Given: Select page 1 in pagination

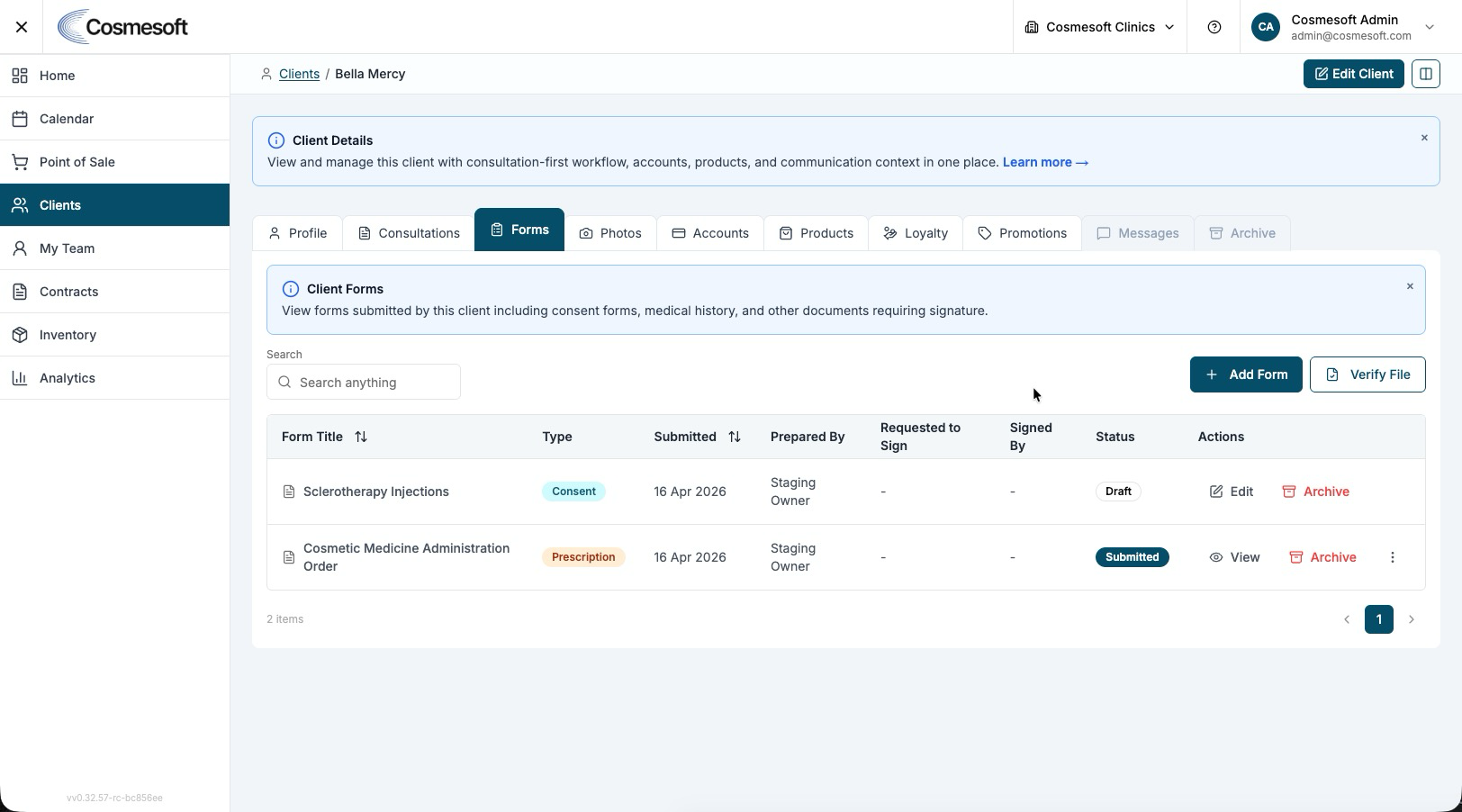Looking at the screenshot, I should pyautogui.click(x=1379, y=619).
